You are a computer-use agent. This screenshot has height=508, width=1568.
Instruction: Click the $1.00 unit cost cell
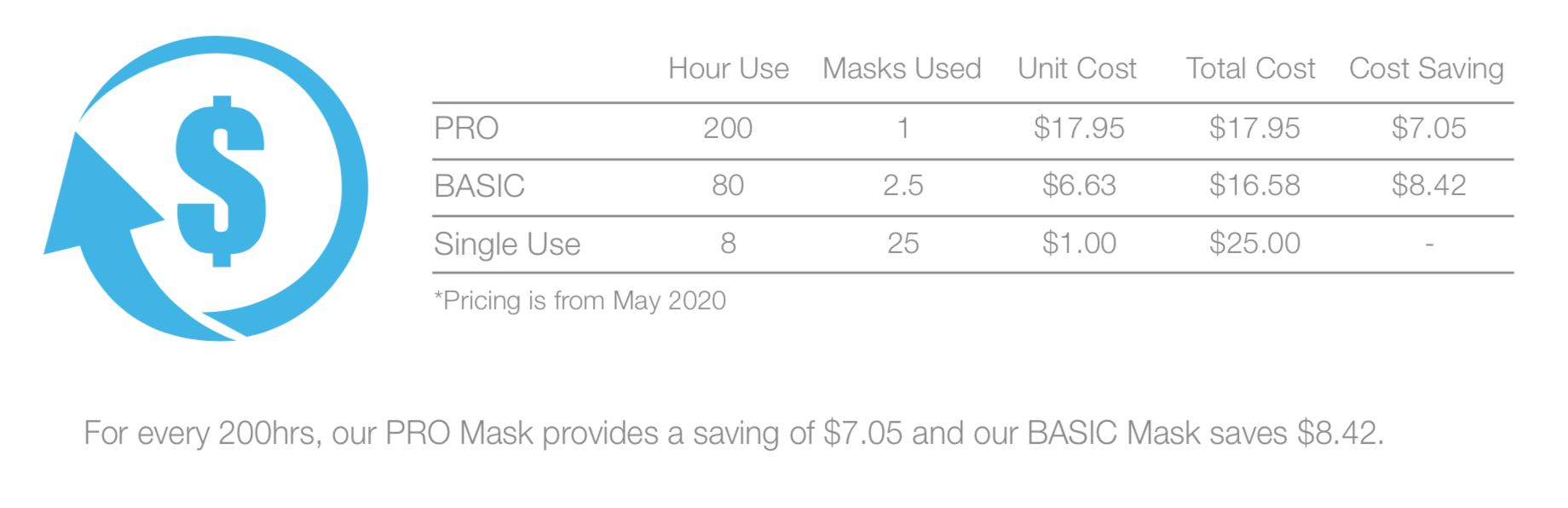1079,244
